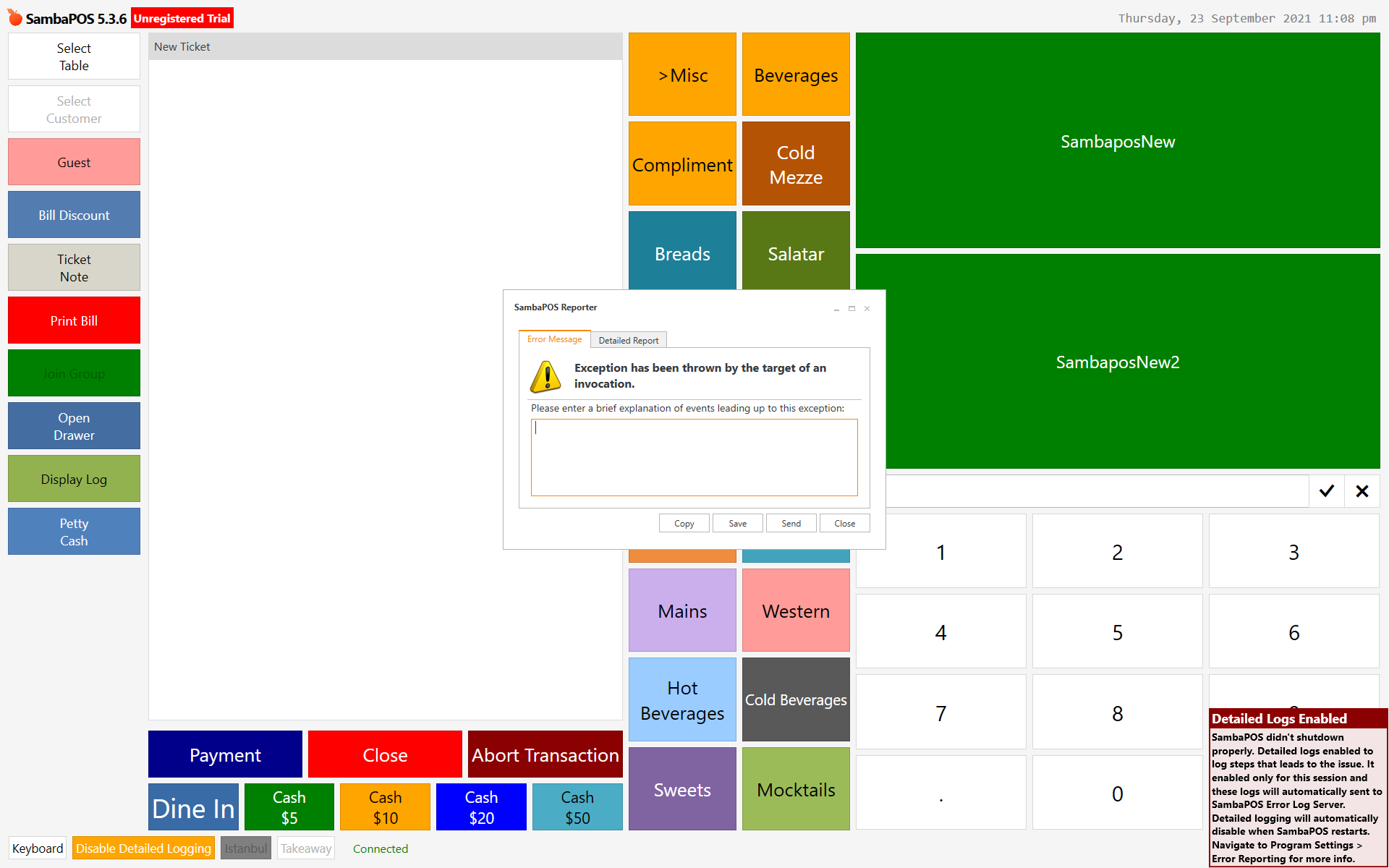Disable Detailed Logging from the status bar
This screenshot has width=1389, height=868.
point(143,848)
